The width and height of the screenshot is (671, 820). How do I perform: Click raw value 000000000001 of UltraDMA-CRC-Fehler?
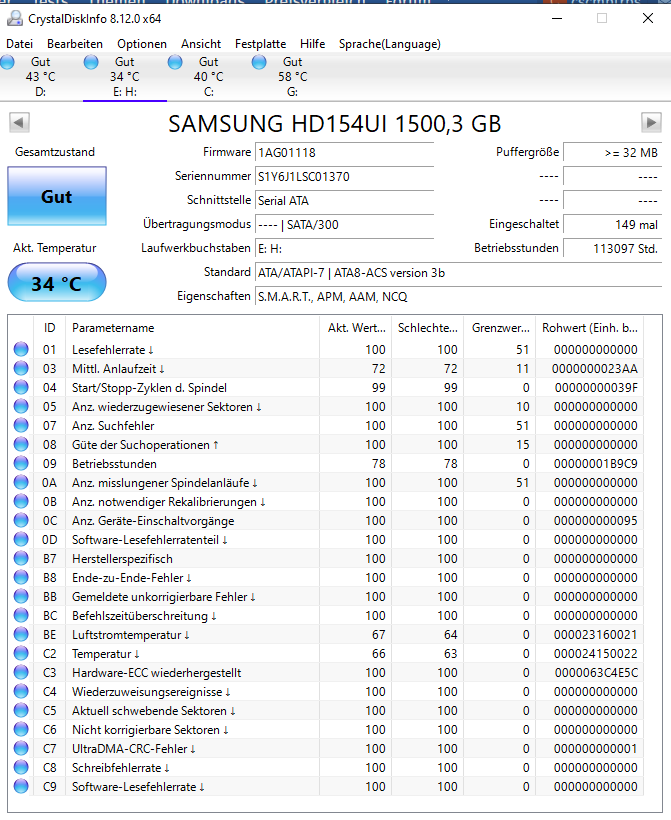coord(596,748)
